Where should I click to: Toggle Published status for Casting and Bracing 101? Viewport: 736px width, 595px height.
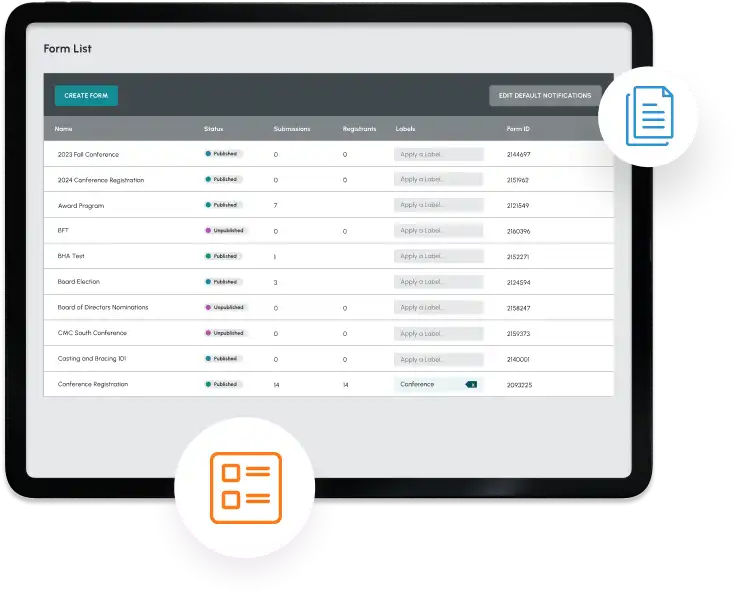[x=224, y=358]
